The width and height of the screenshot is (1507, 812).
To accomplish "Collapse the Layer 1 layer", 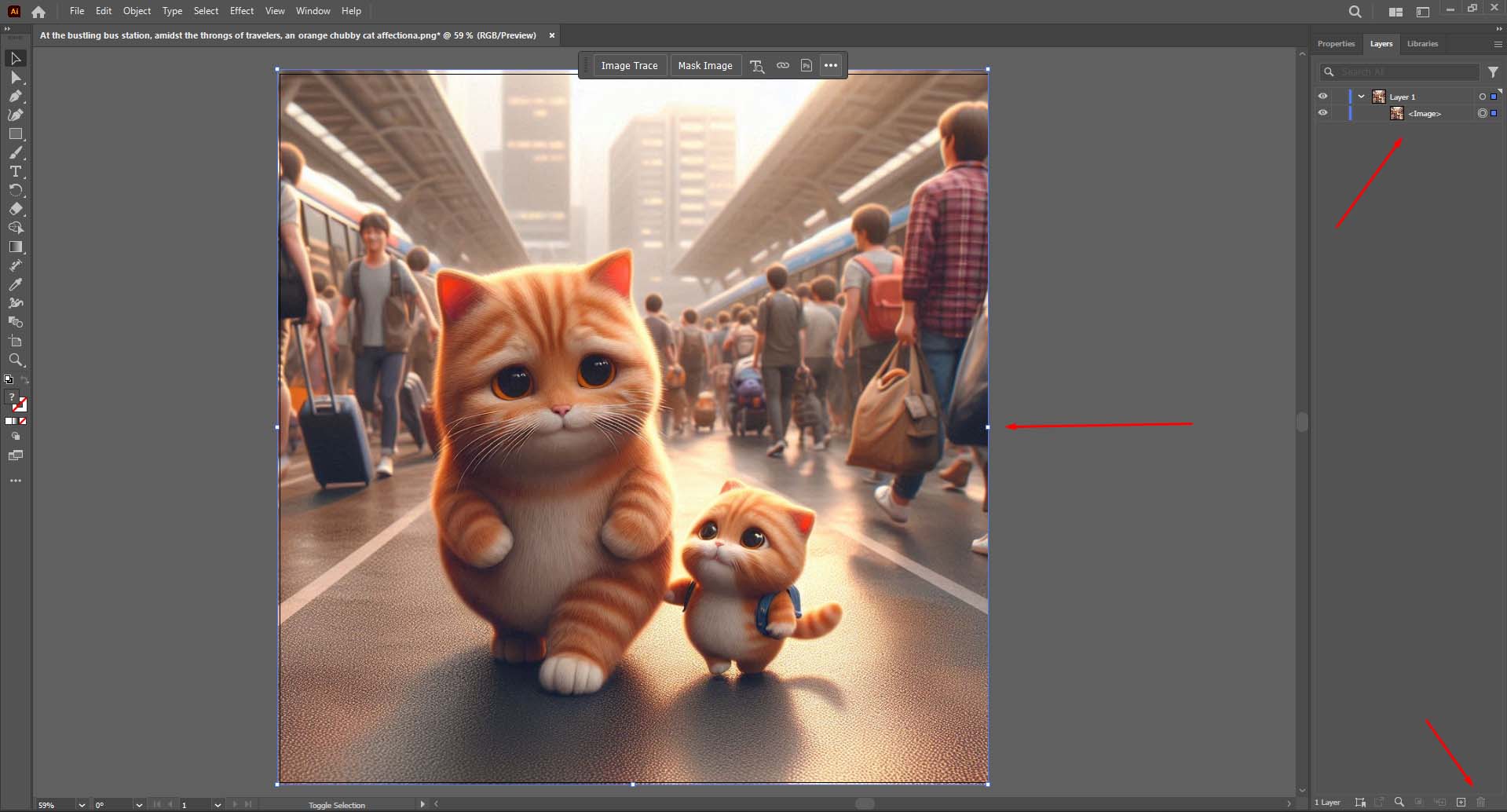I will pyautogui.click(x=1361, y=96).
